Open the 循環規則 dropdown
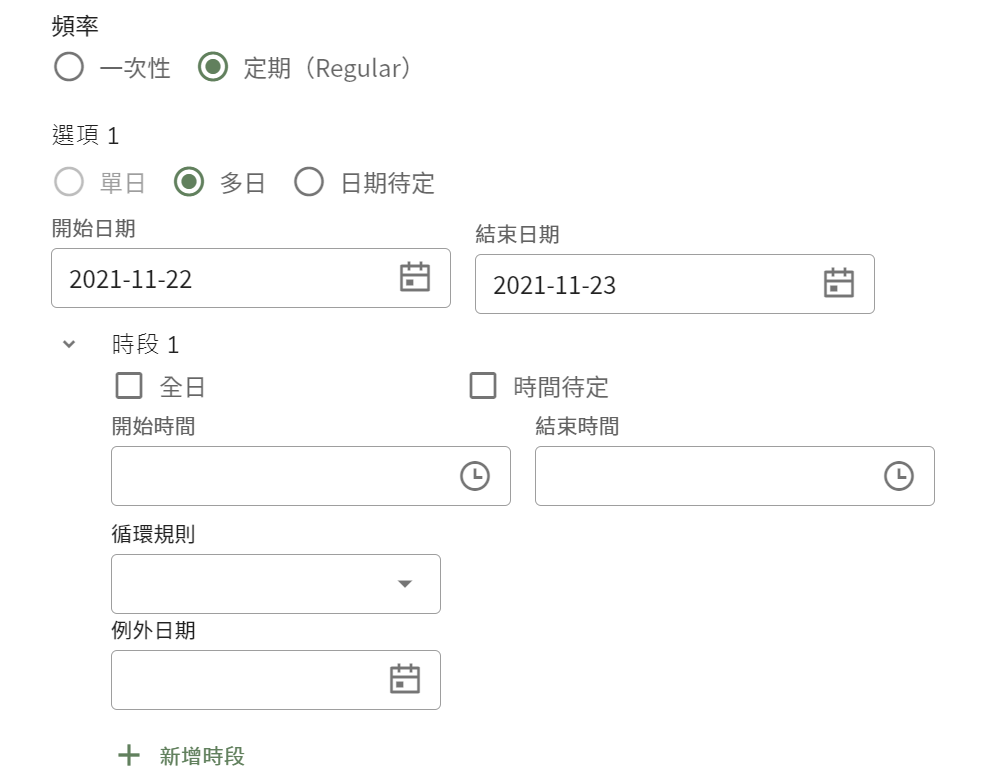994x771 pixels. point(276,584)
